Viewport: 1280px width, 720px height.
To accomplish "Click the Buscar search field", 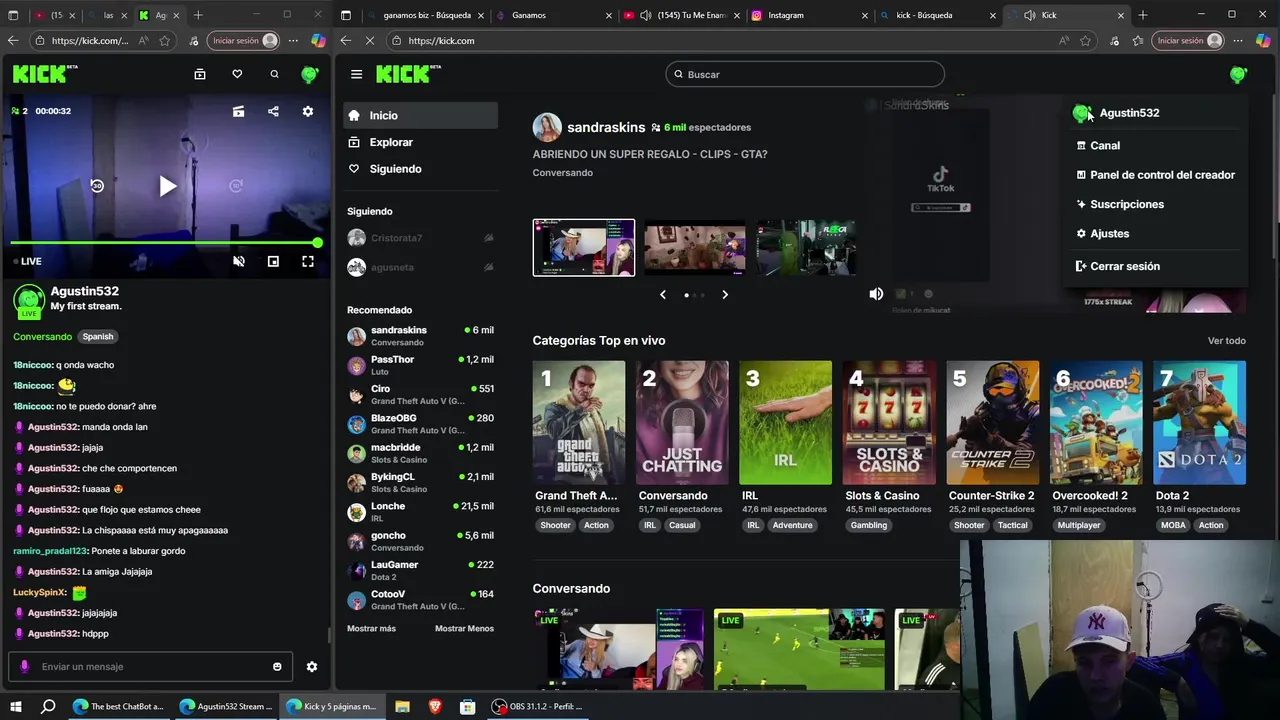I will tap(805, 74).
